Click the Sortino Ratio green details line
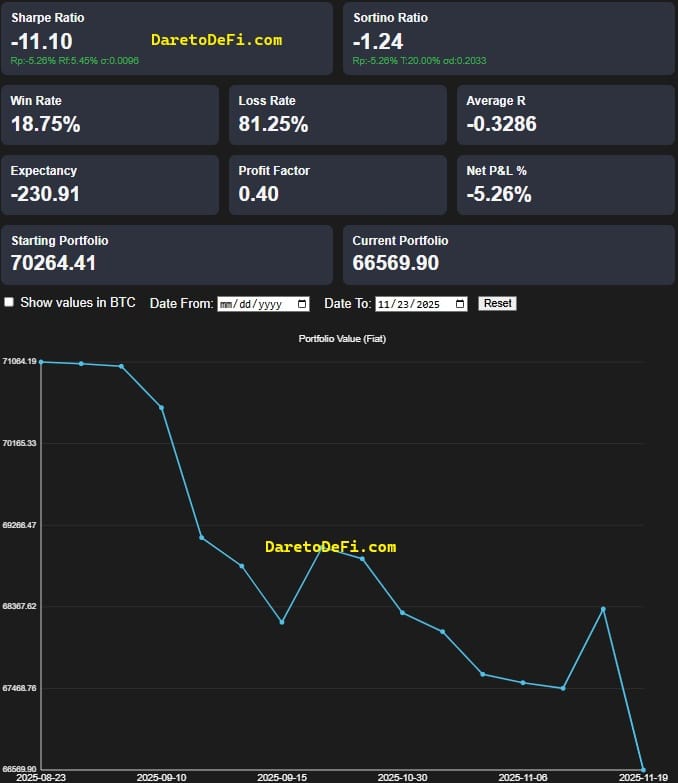This screenshot has height=783, width=678. (419, 60)
